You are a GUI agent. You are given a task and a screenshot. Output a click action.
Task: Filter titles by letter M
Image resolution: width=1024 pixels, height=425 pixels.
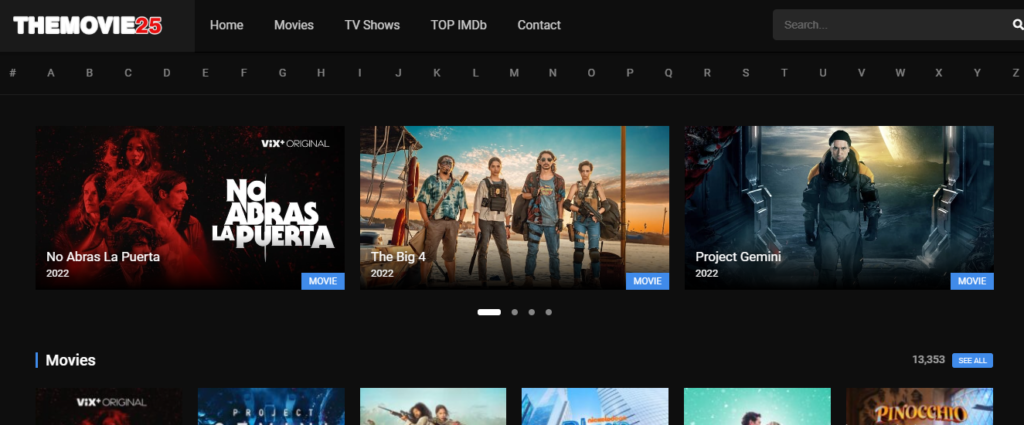pyautogui.click(x=514, y=72)
